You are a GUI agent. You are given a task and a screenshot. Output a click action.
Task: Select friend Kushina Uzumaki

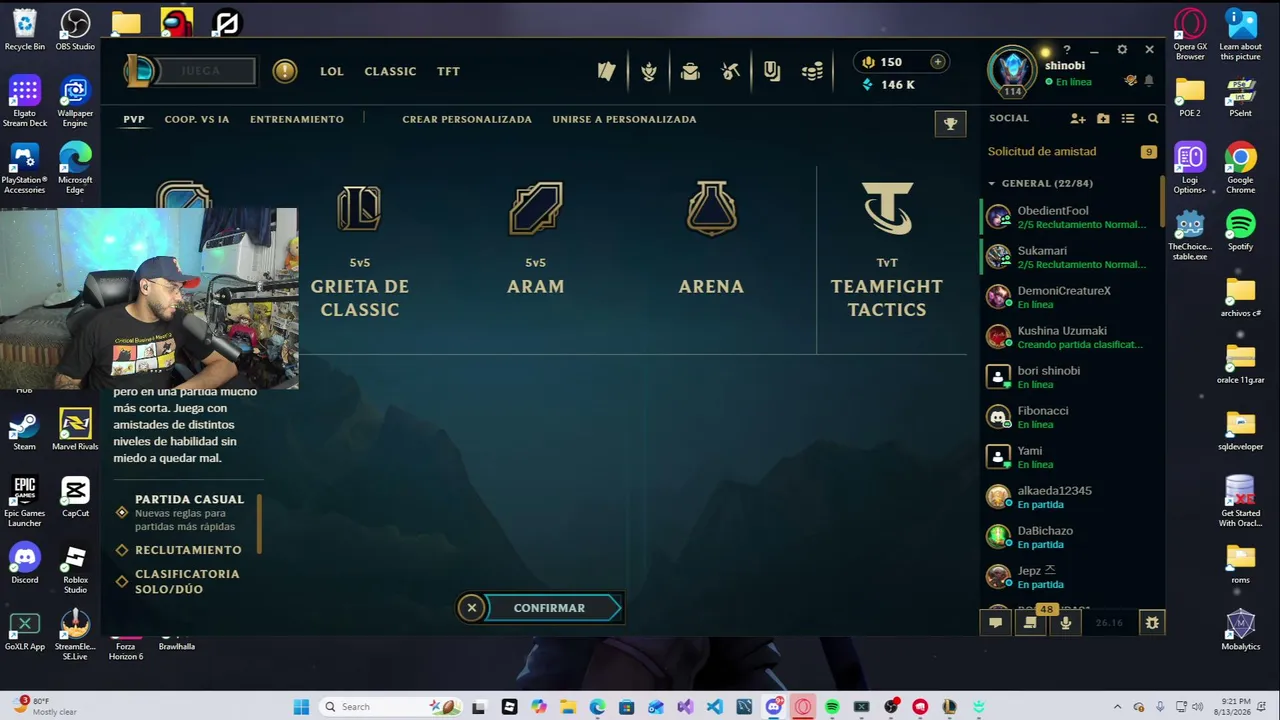[1071, 337]
